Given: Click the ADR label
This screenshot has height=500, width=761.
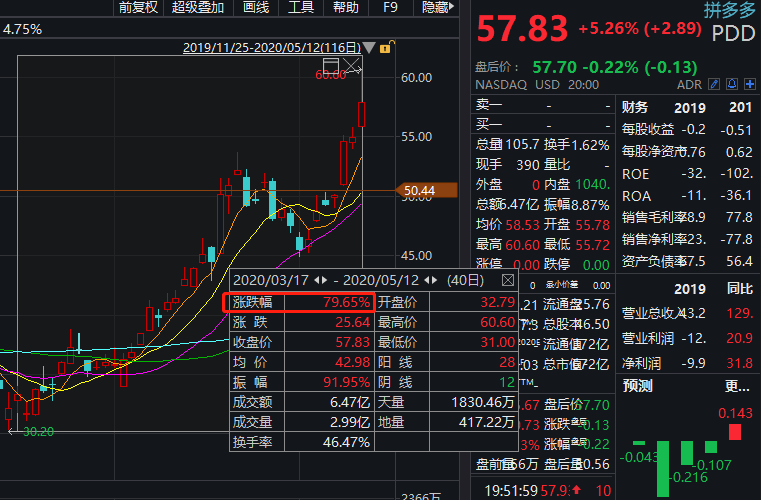Looking at the screenshot, I should [689, 85].
